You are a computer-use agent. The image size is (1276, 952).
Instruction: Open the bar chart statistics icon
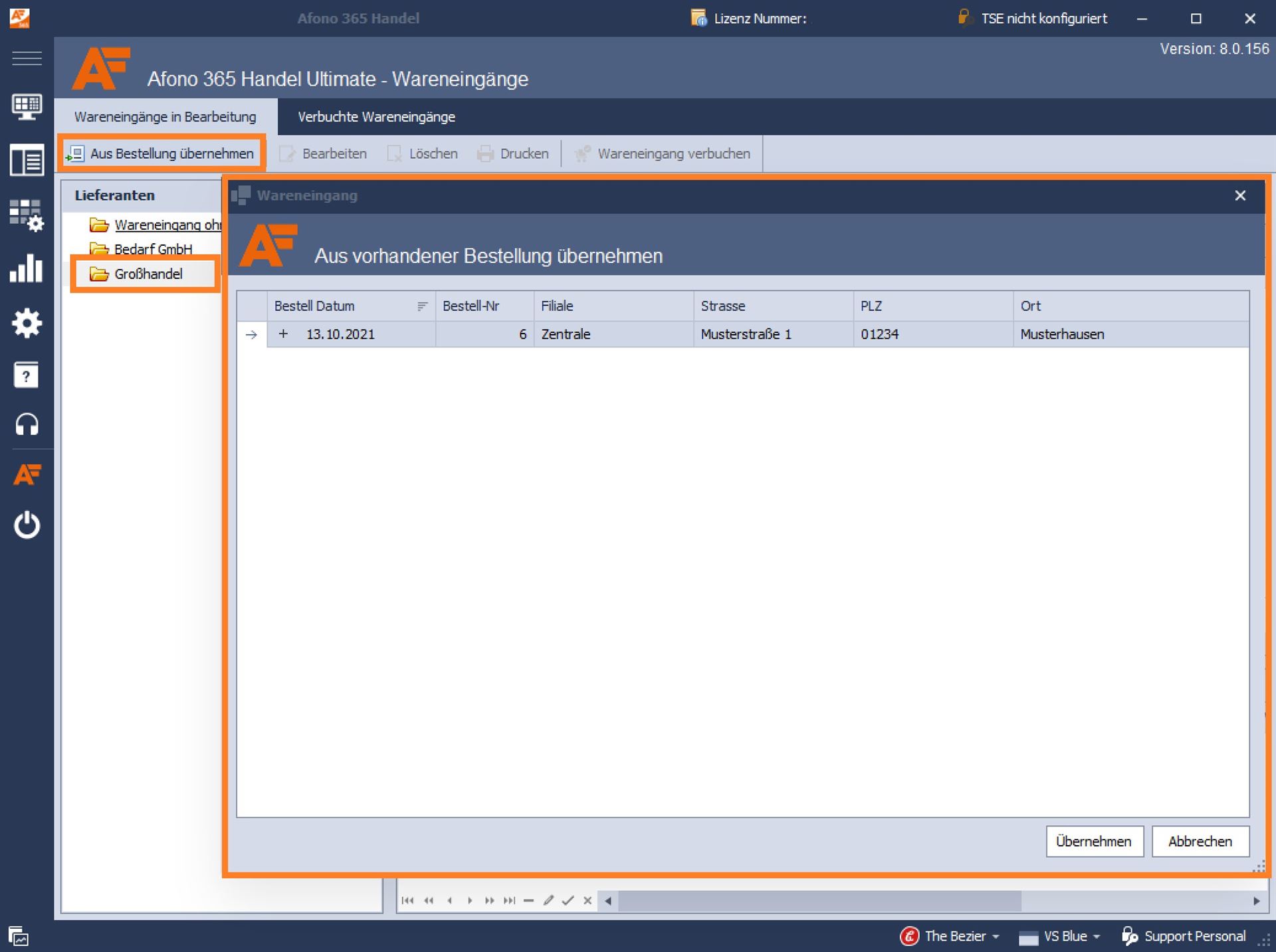point(27,268)
